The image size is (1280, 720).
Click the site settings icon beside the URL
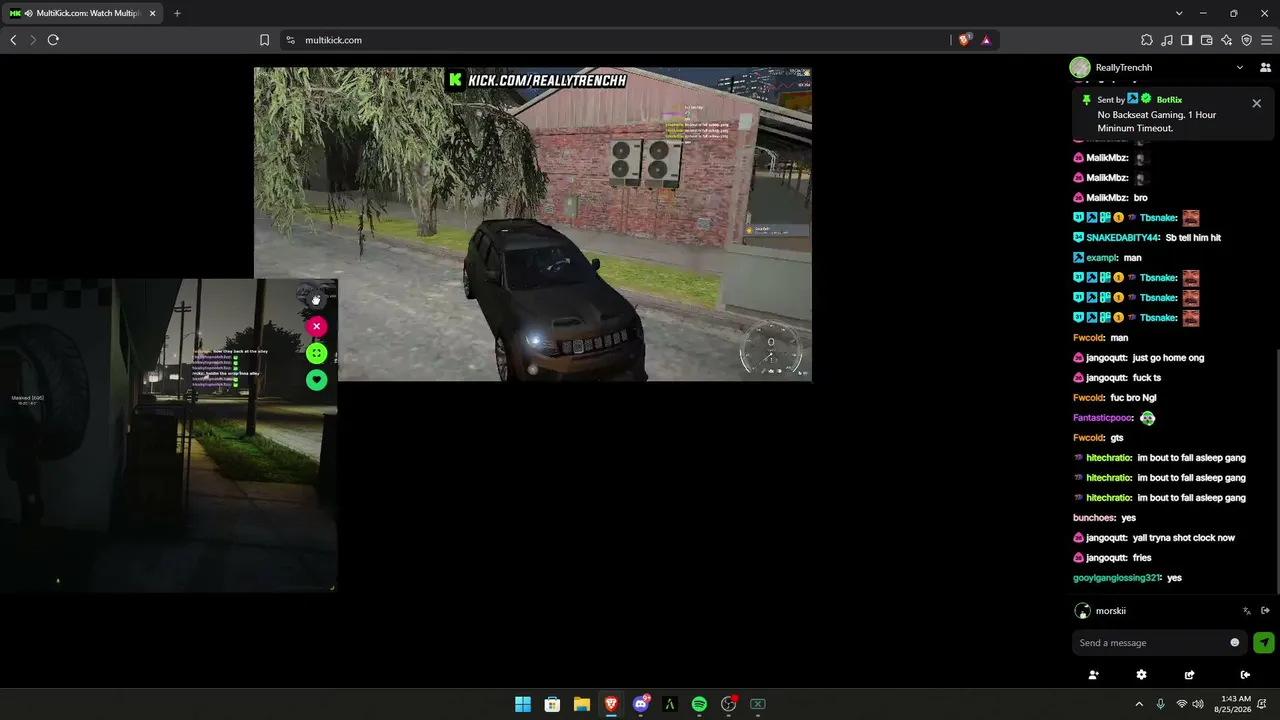click(290, 40)
